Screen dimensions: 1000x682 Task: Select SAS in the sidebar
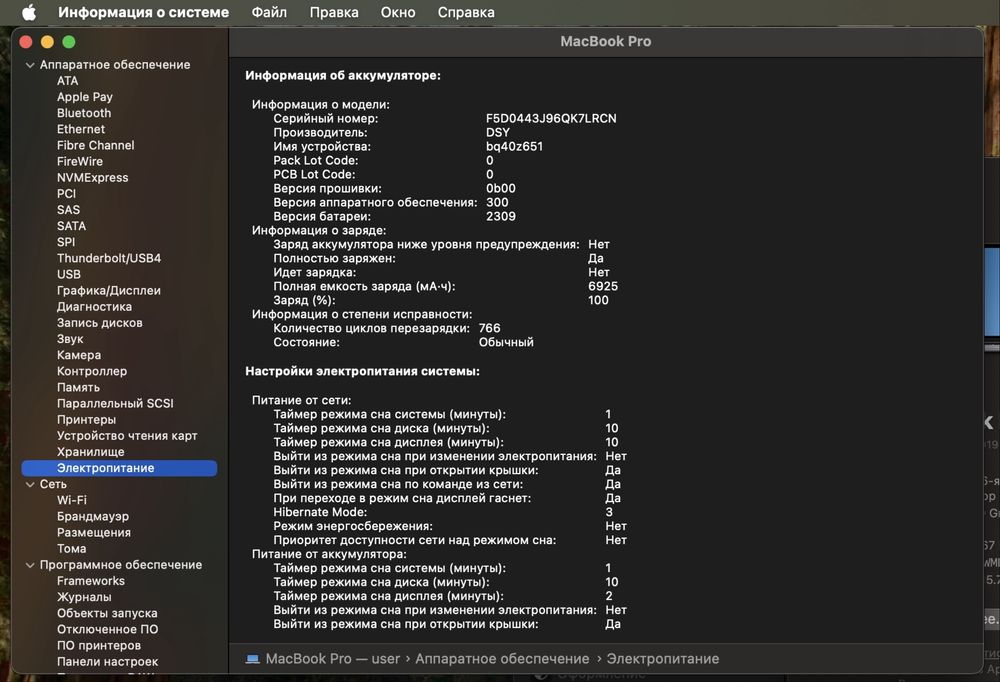(x=68, y=210)
